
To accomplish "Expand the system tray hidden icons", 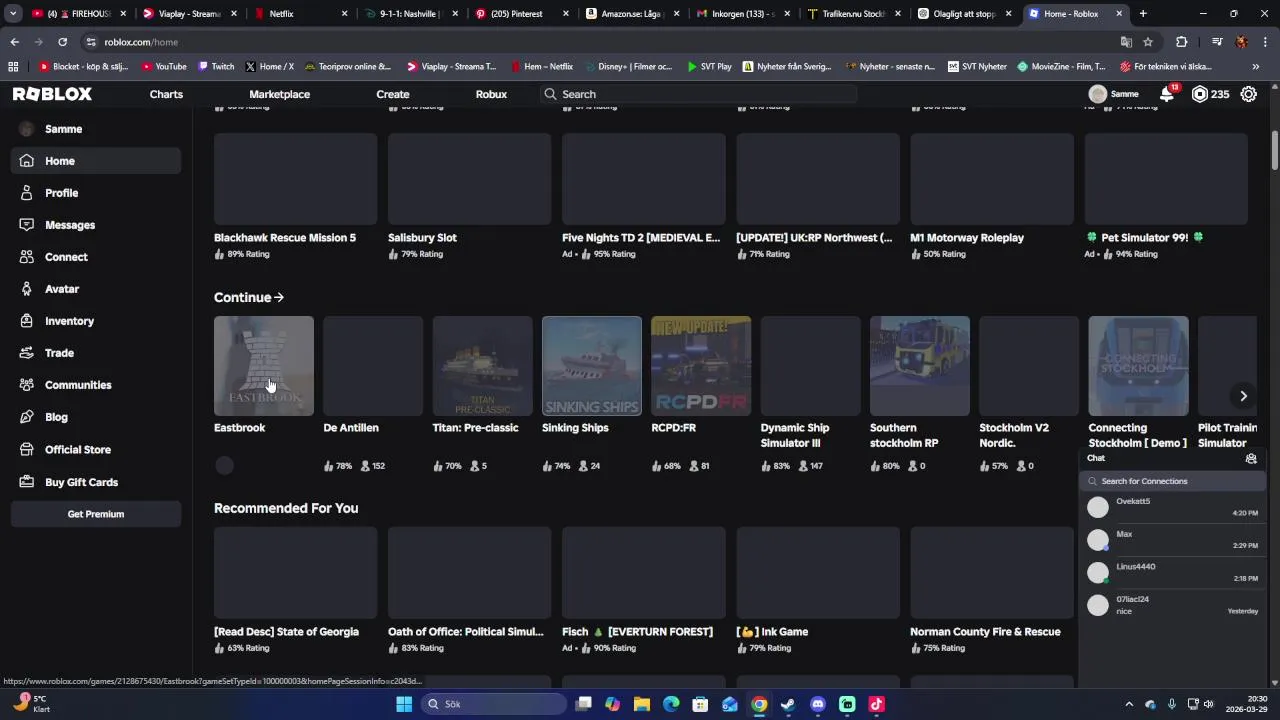I will (1129, 704).
